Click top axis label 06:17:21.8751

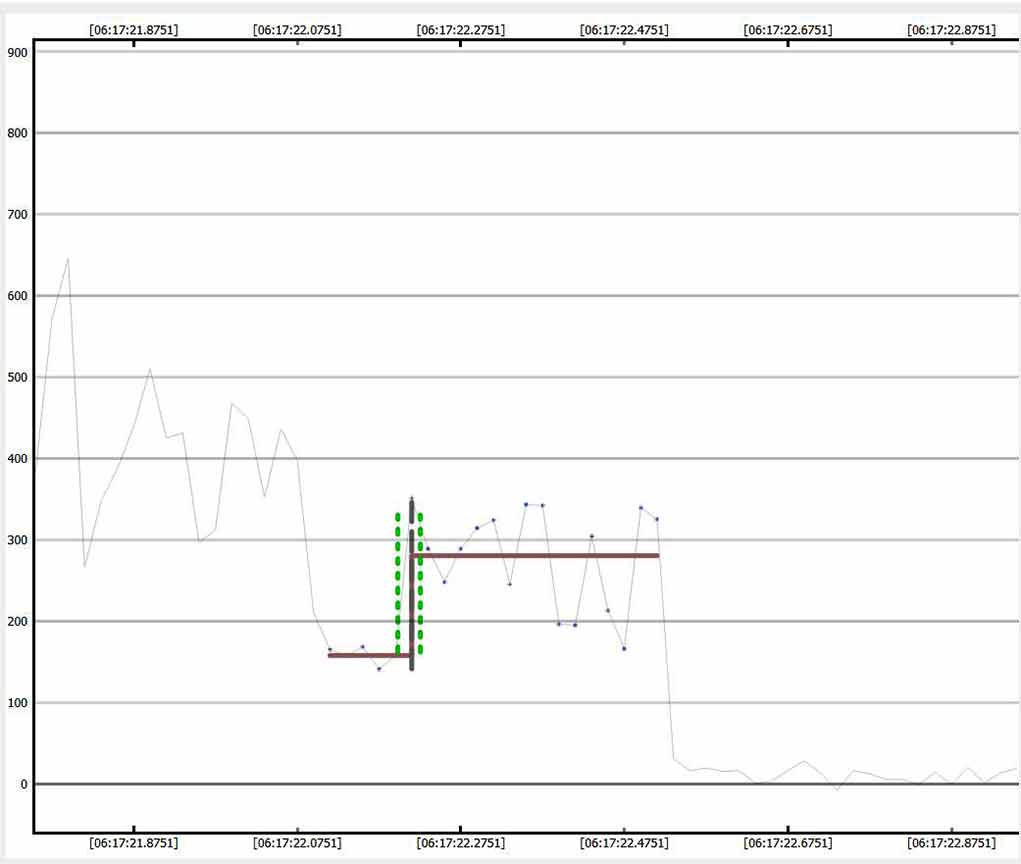pyautogui.click(x=134, y=30)
